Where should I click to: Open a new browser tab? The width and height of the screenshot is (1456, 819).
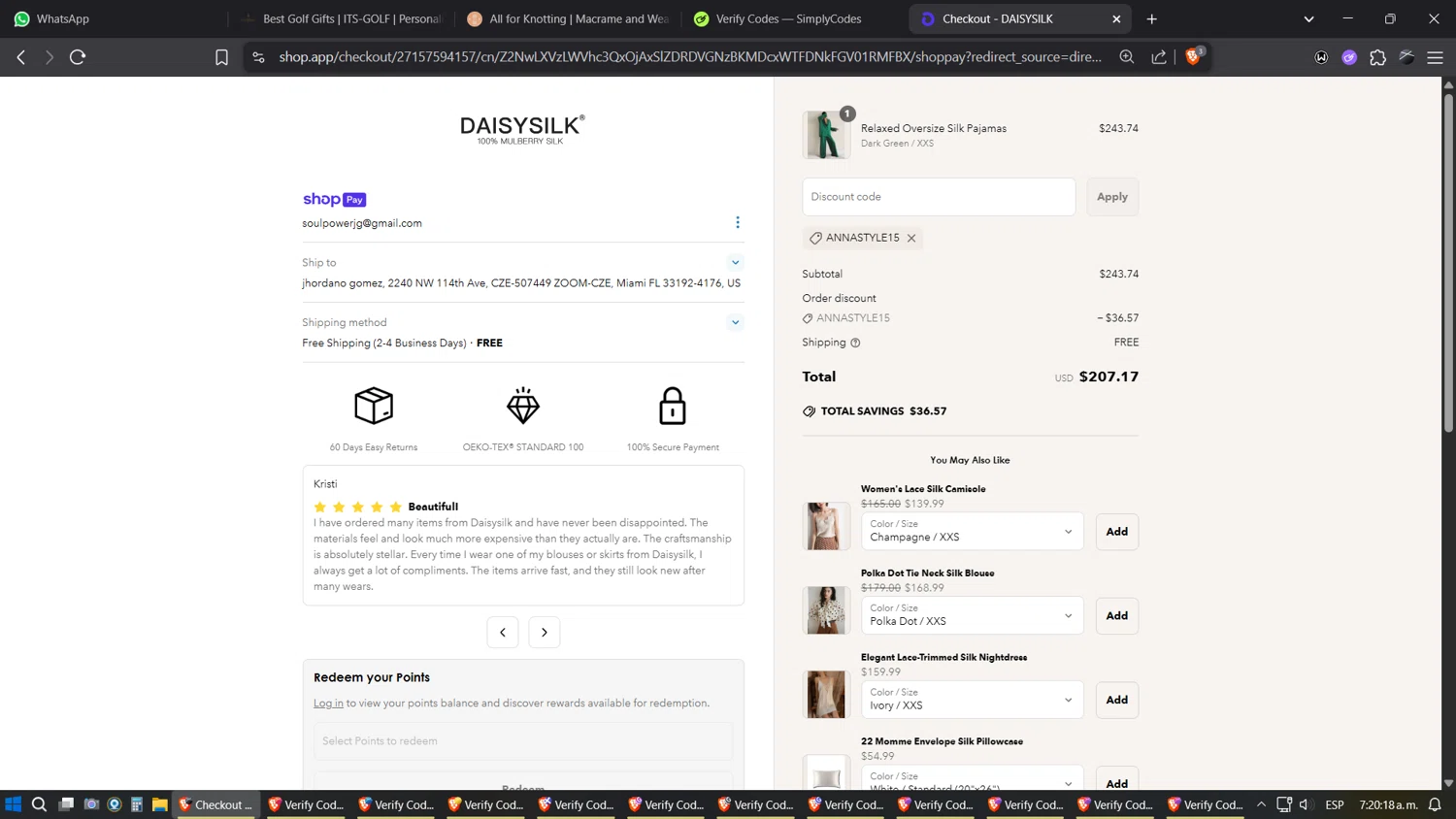[x=1151, y=18]
